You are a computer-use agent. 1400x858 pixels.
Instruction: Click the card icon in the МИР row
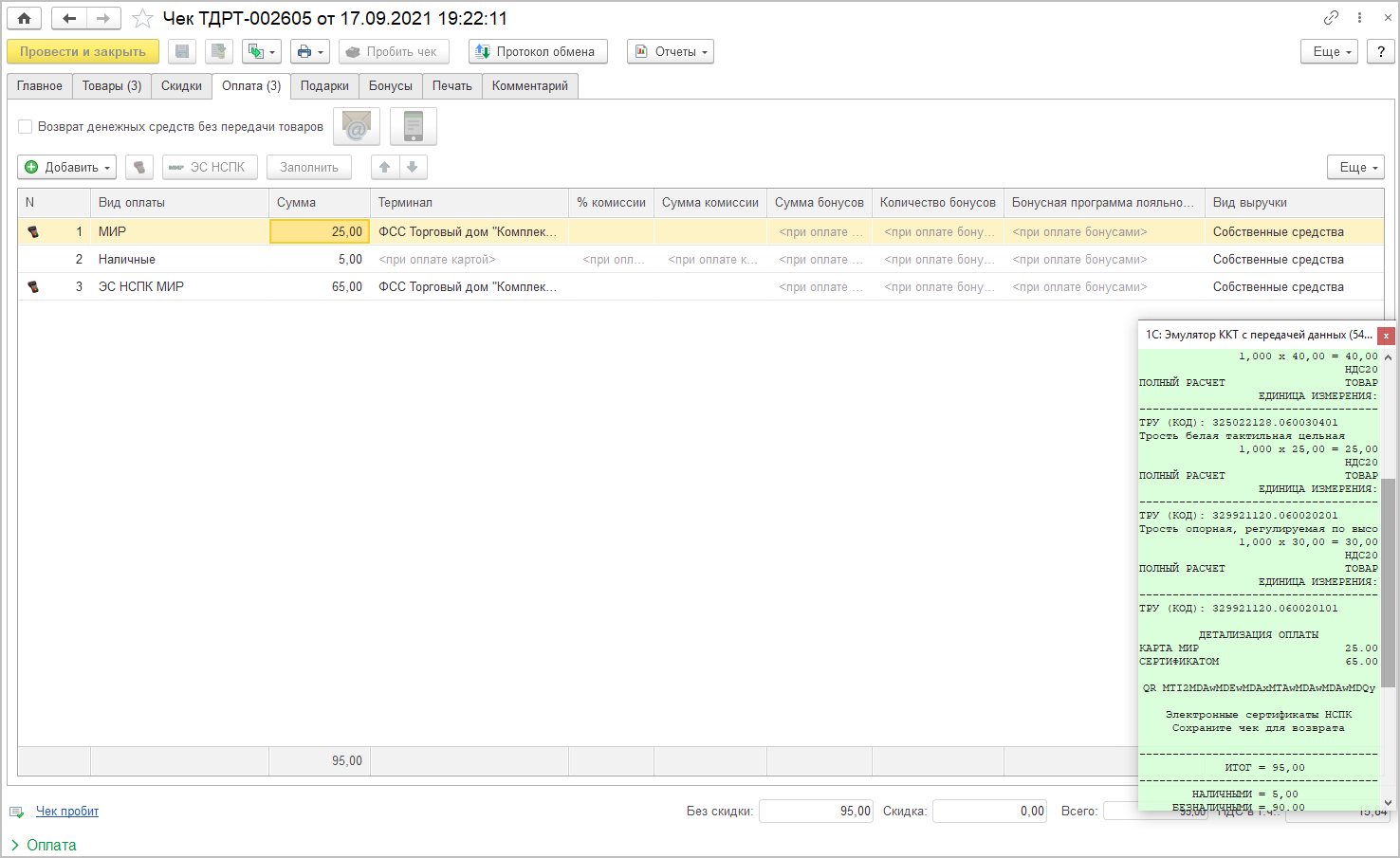33,232
